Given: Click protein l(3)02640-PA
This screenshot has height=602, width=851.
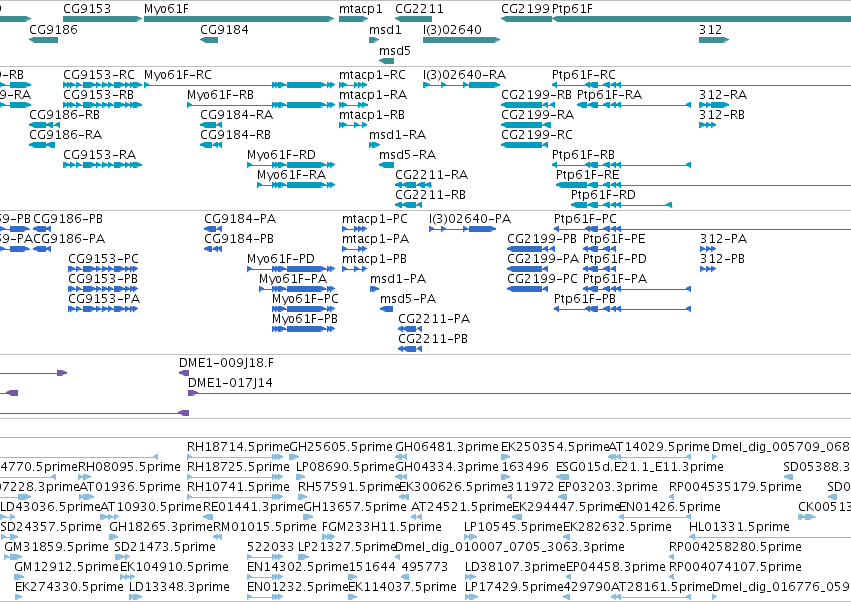Looking at the screenshot, I should point(462,229).
